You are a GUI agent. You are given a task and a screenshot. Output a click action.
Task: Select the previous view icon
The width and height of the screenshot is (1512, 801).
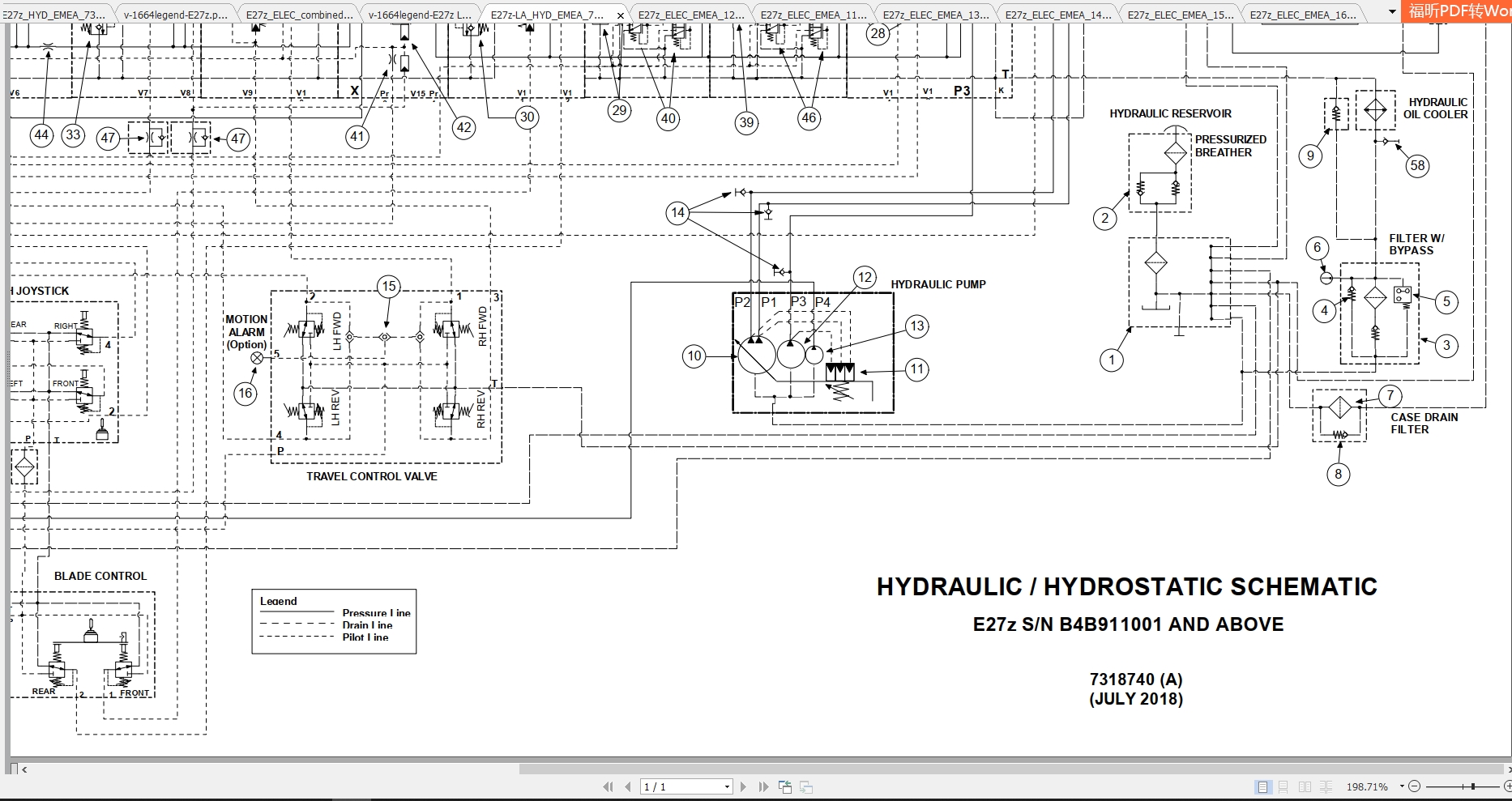[x=786, y=786]
